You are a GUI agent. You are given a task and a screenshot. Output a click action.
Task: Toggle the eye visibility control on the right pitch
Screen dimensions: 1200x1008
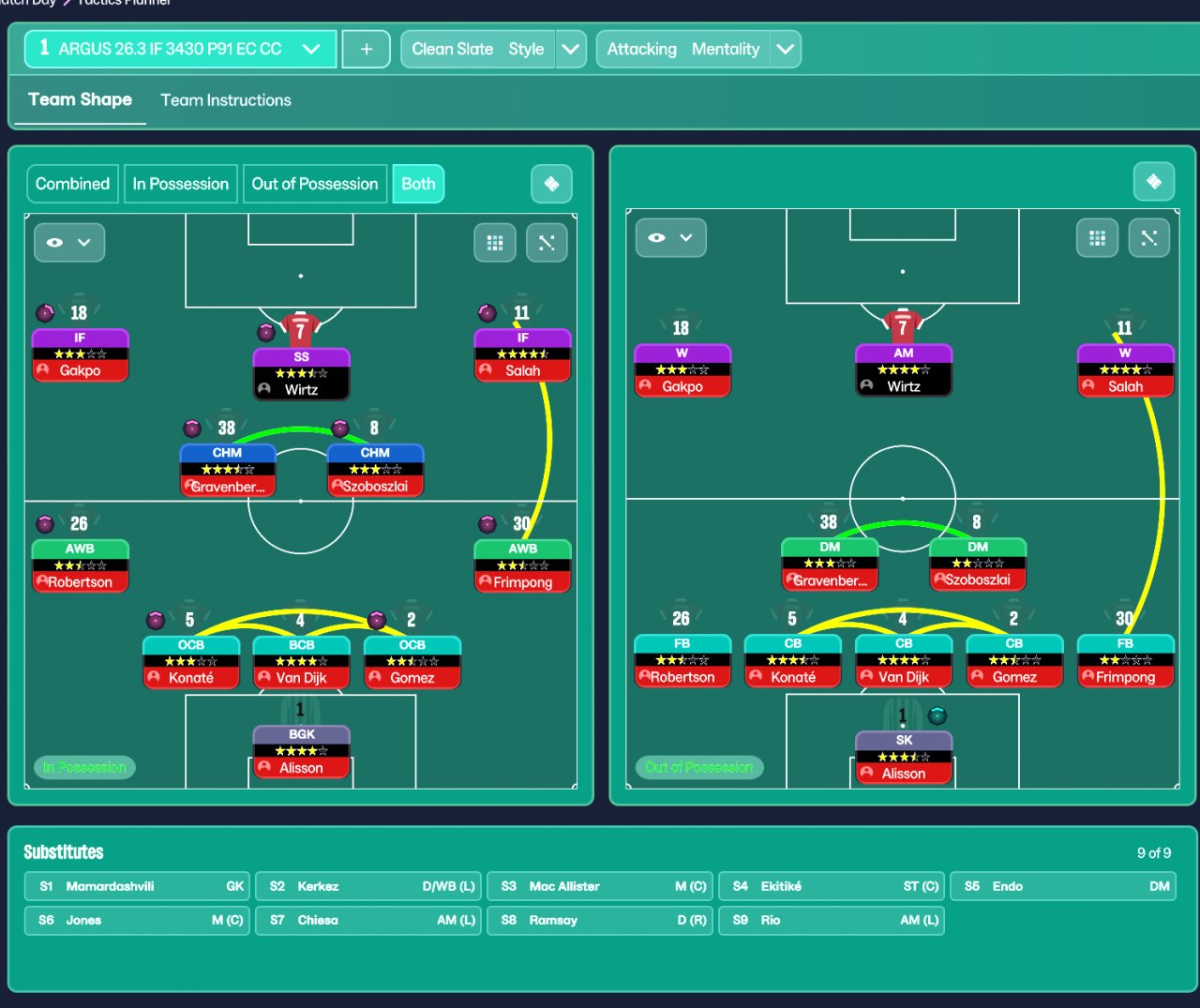tap(657, 237)
